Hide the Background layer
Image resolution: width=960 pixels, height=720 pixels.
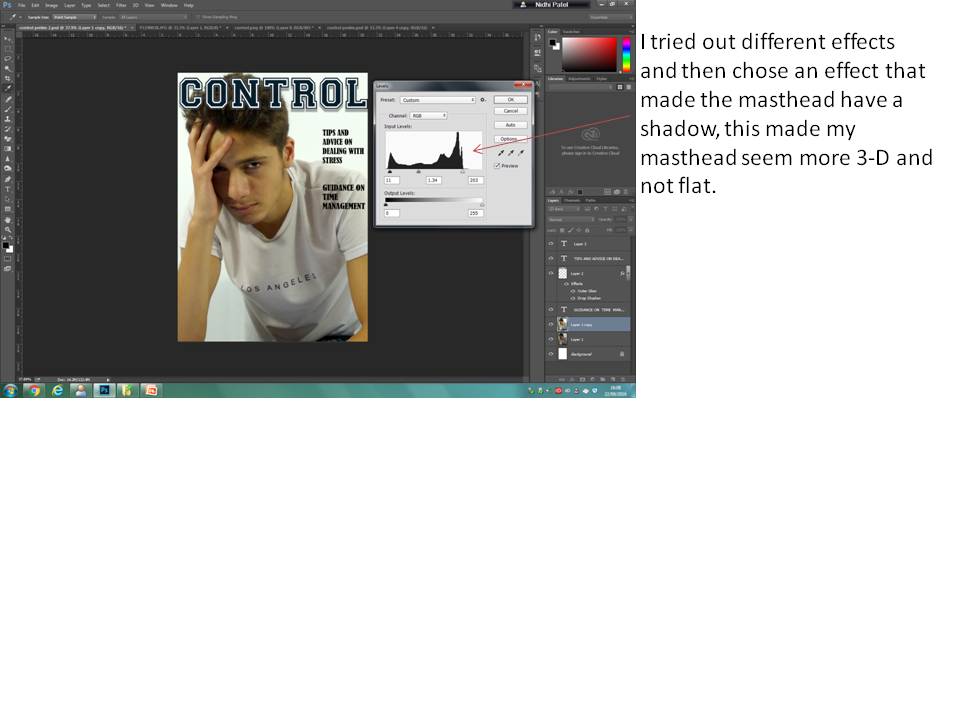click(551, 354)
